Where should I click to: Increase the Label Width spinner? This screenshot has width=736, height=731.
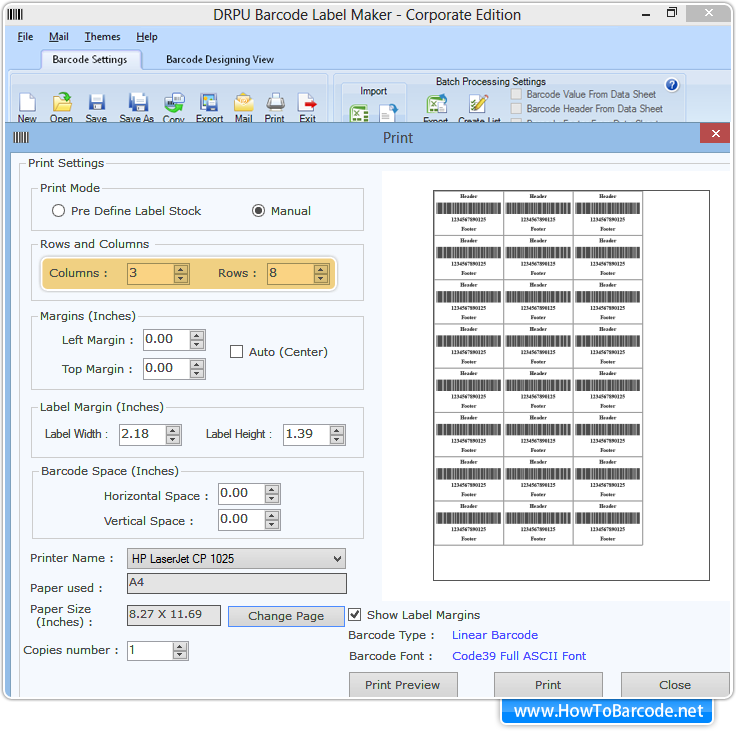tap(173, 430)
